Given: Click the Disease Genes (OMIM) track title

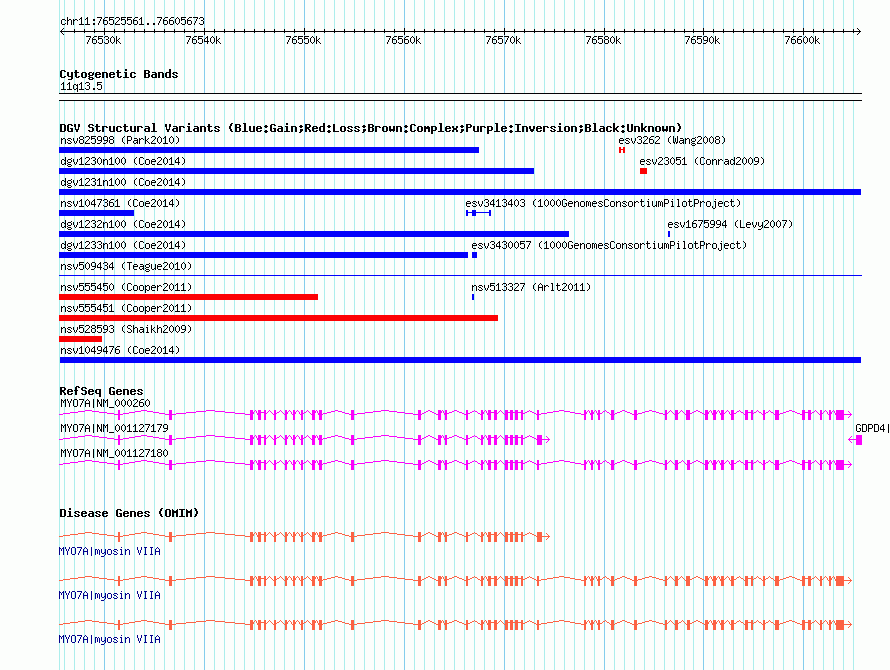Looking at the screenshot, I should pos(129,513).
